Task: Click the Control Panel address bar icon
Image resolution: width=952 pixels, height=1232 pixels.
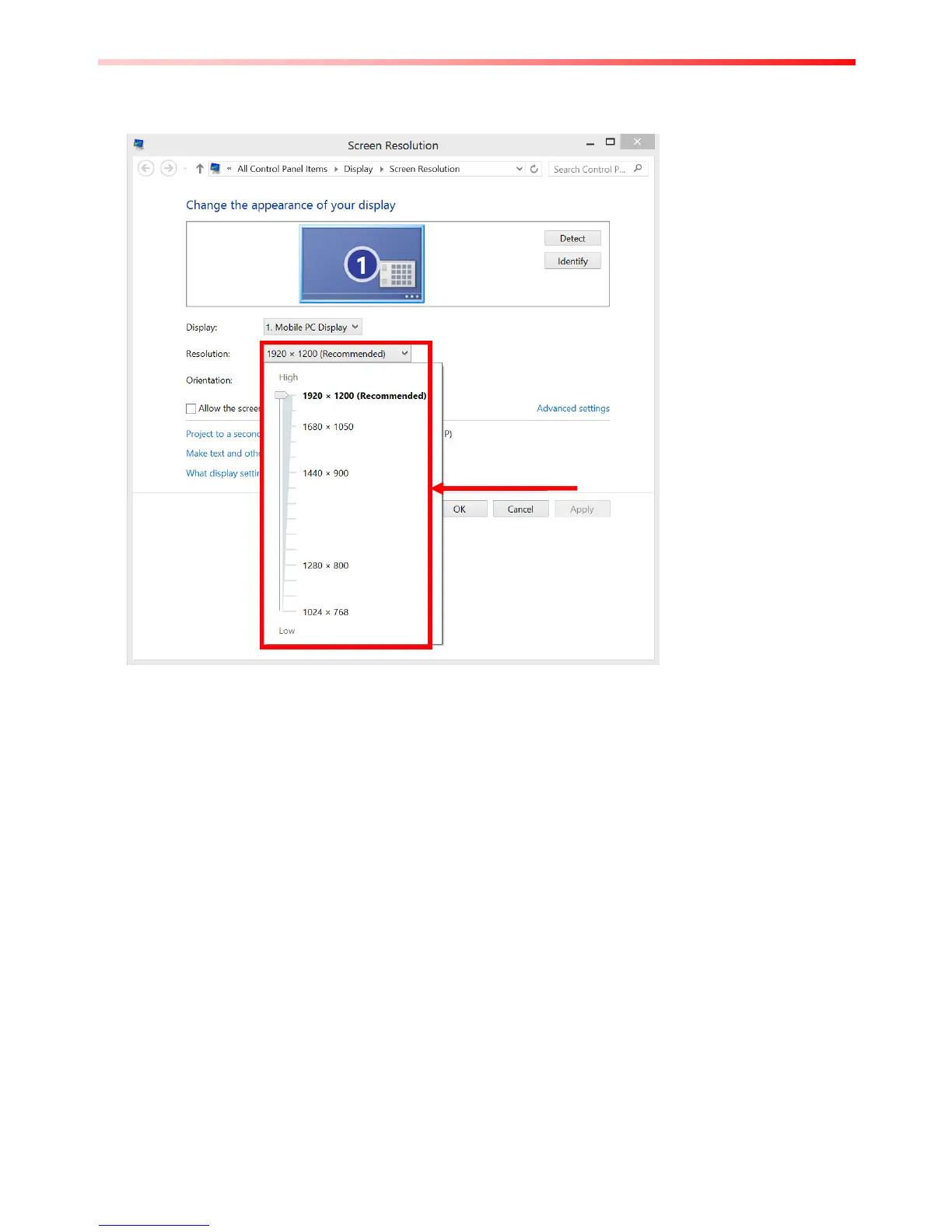Action: click(215, 168)
